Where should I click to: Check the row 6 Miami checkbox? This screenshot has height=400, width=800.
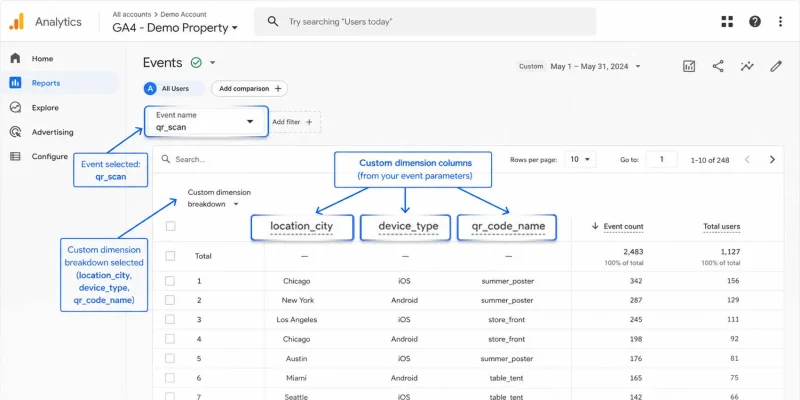(x=170, y=378)
